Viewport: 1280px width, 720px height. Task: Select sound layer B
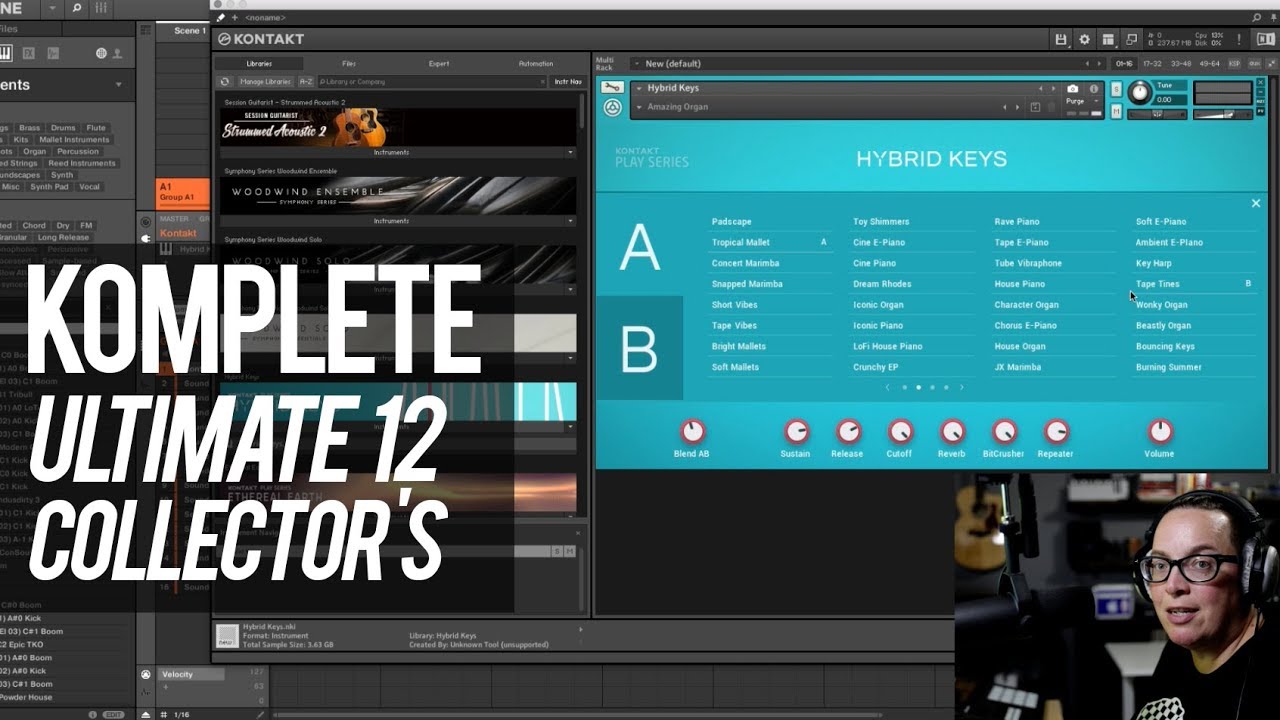(x=640, y=349)
